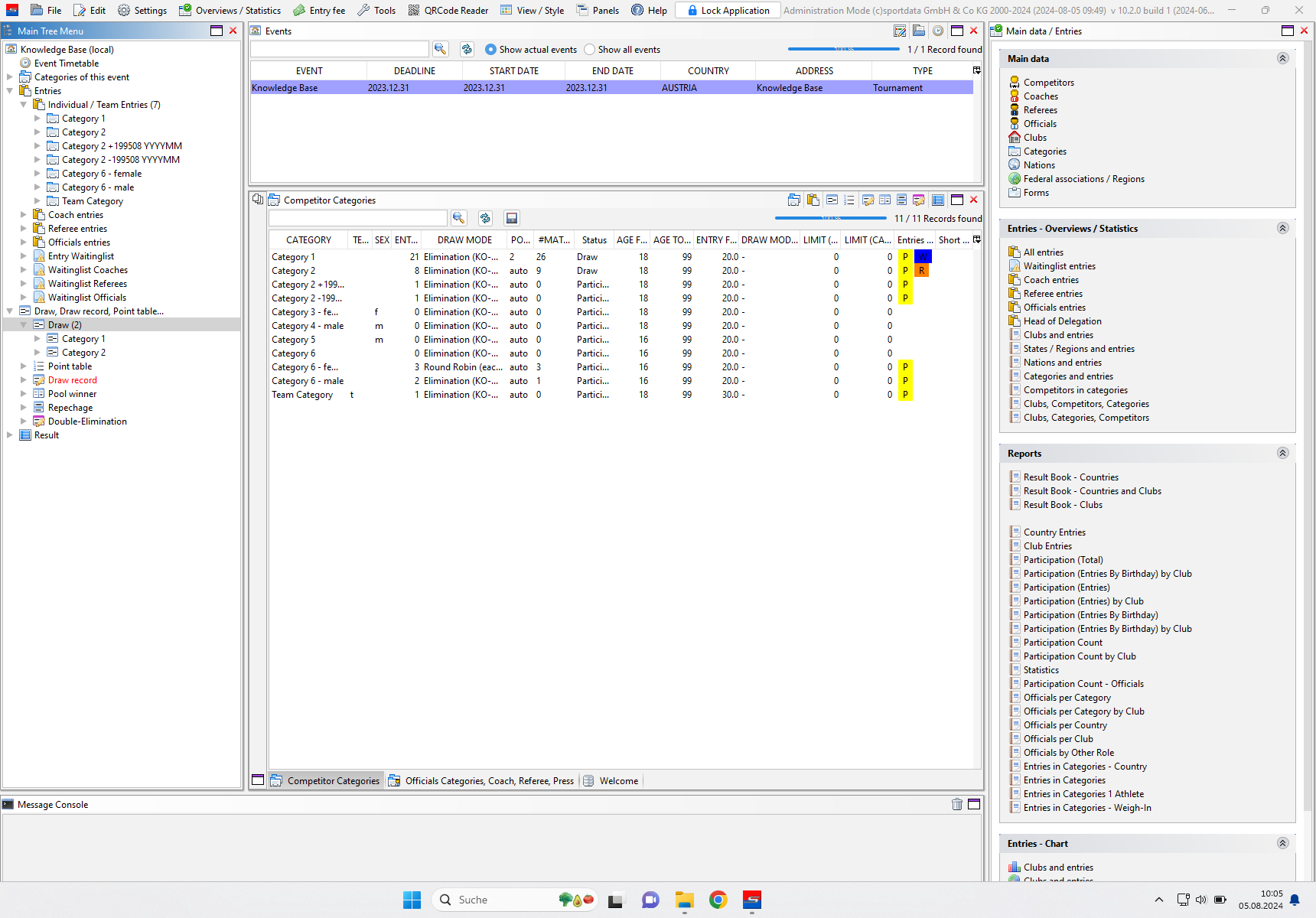Screen dimensions: 1316x918
Task: Open Result Book - Countries report
Action: click(1070, 477)
